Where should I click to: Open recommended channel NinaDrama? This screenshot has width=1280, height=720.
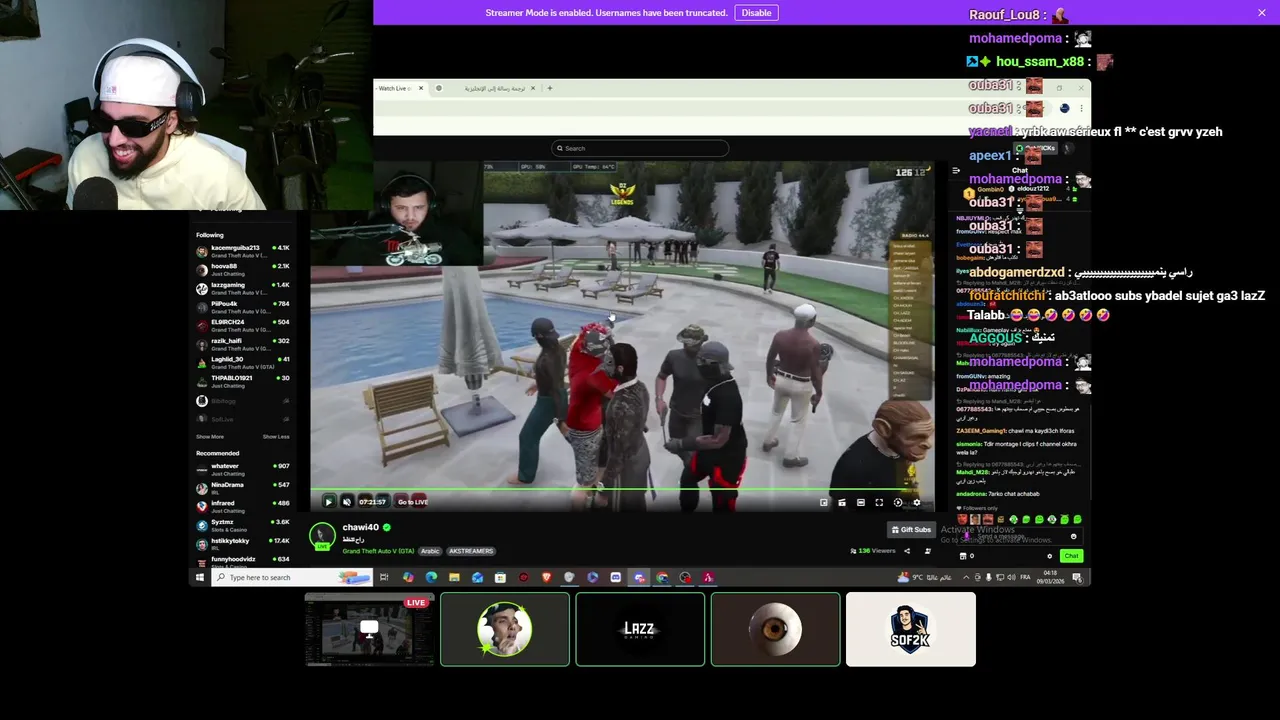click(x=243, y=487)
